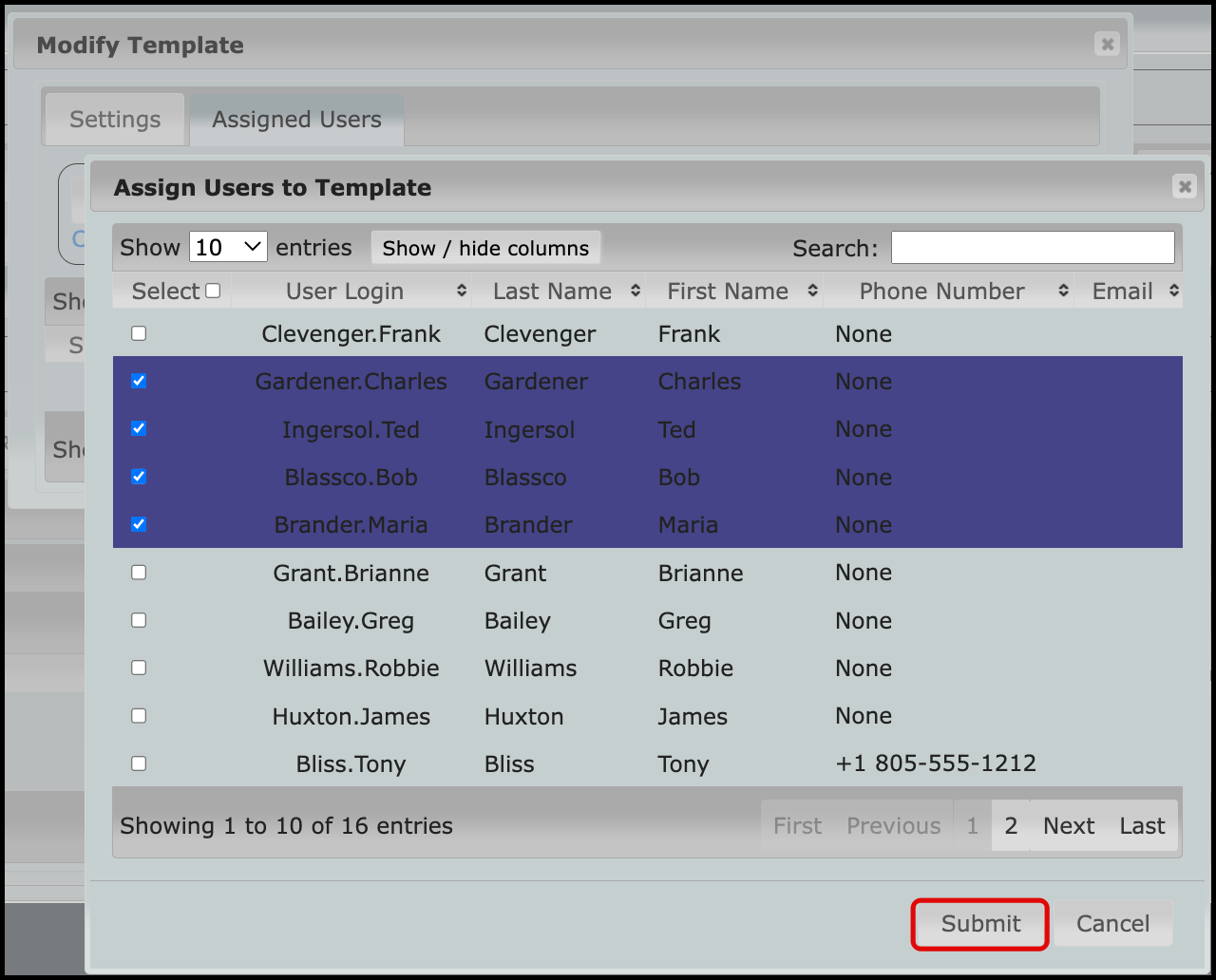Open Show / hide columns menu
The image size is (1216, 980).
485,248
